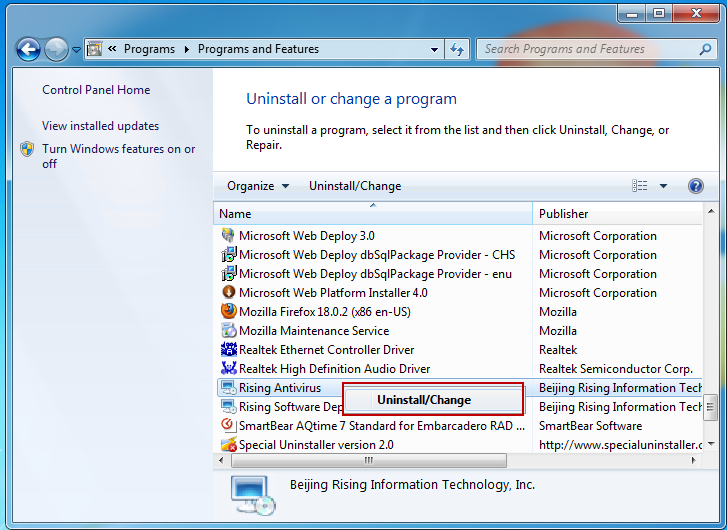
Task: Click the Mozilla Maintenance Service icon
Action: click(228, 330)
